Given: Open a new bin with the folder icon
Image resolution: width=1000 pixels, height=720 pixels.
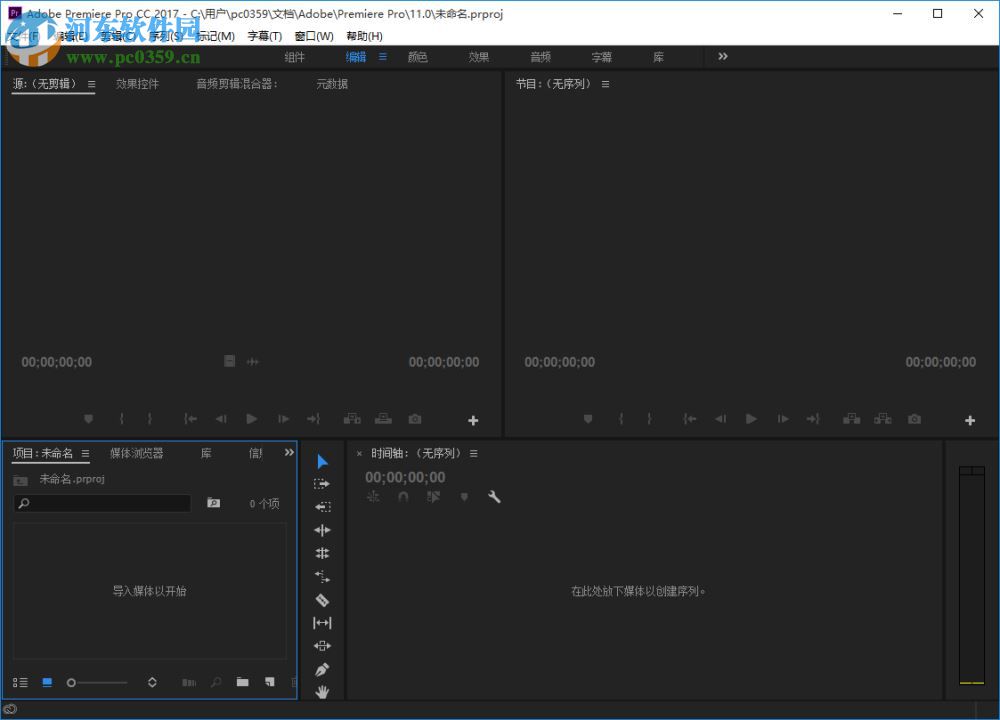Looking at the screenshot, I should point(242,682).
